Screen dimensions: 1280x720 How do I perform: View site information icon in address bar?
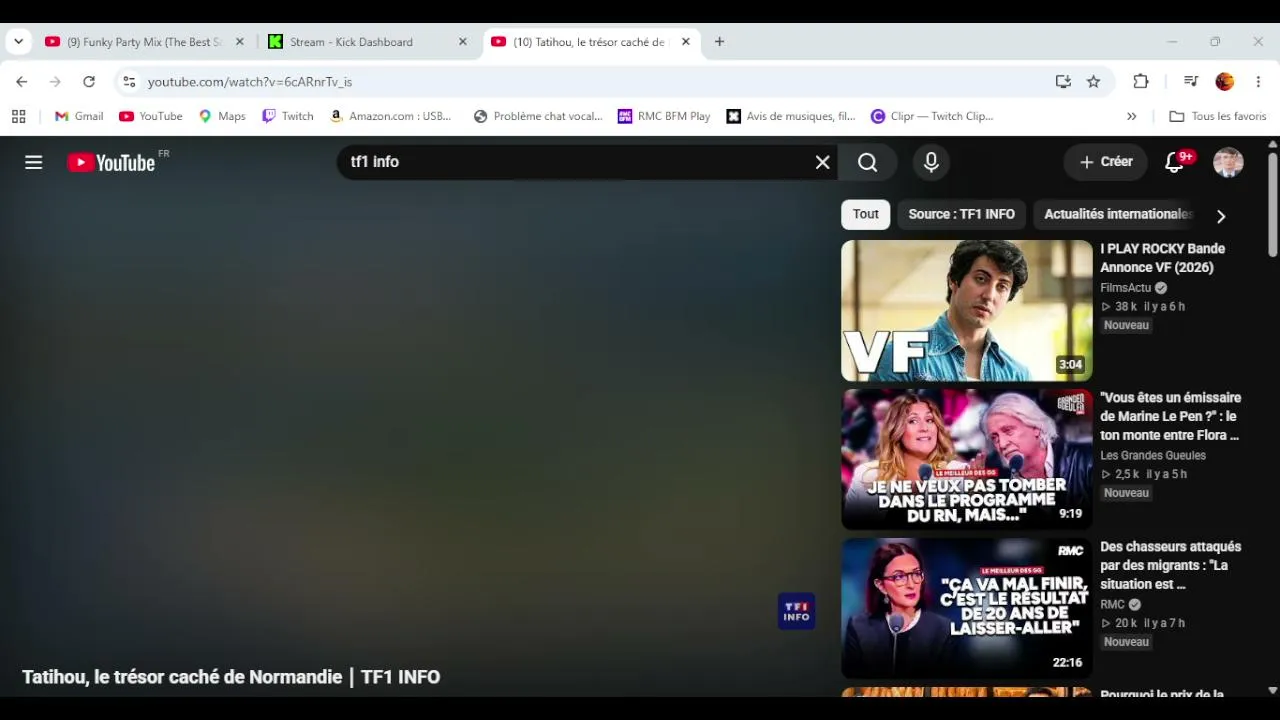click(x=129, y=82)
